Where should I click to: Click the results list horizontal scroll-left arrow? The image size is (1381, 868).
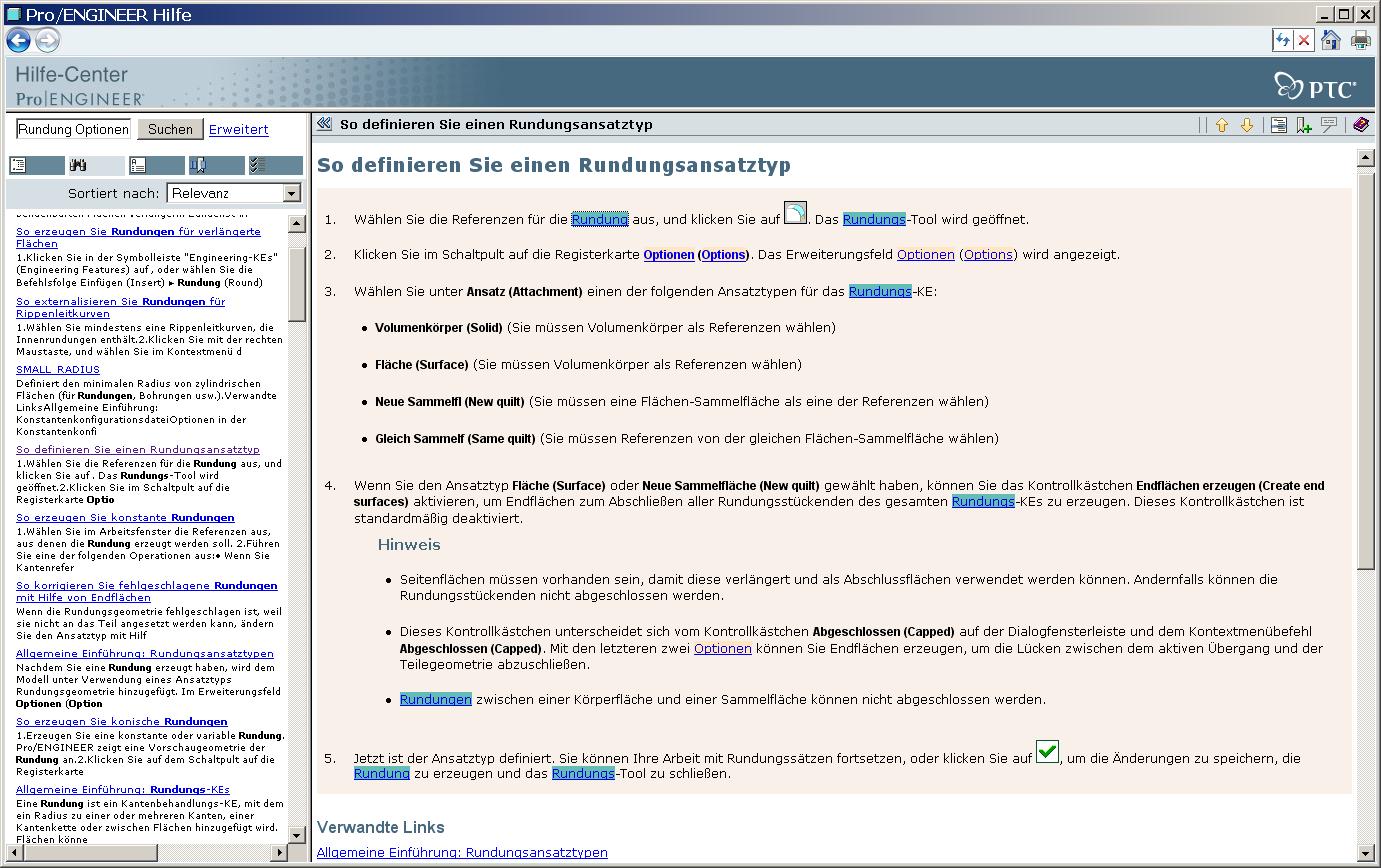point(14,852)
